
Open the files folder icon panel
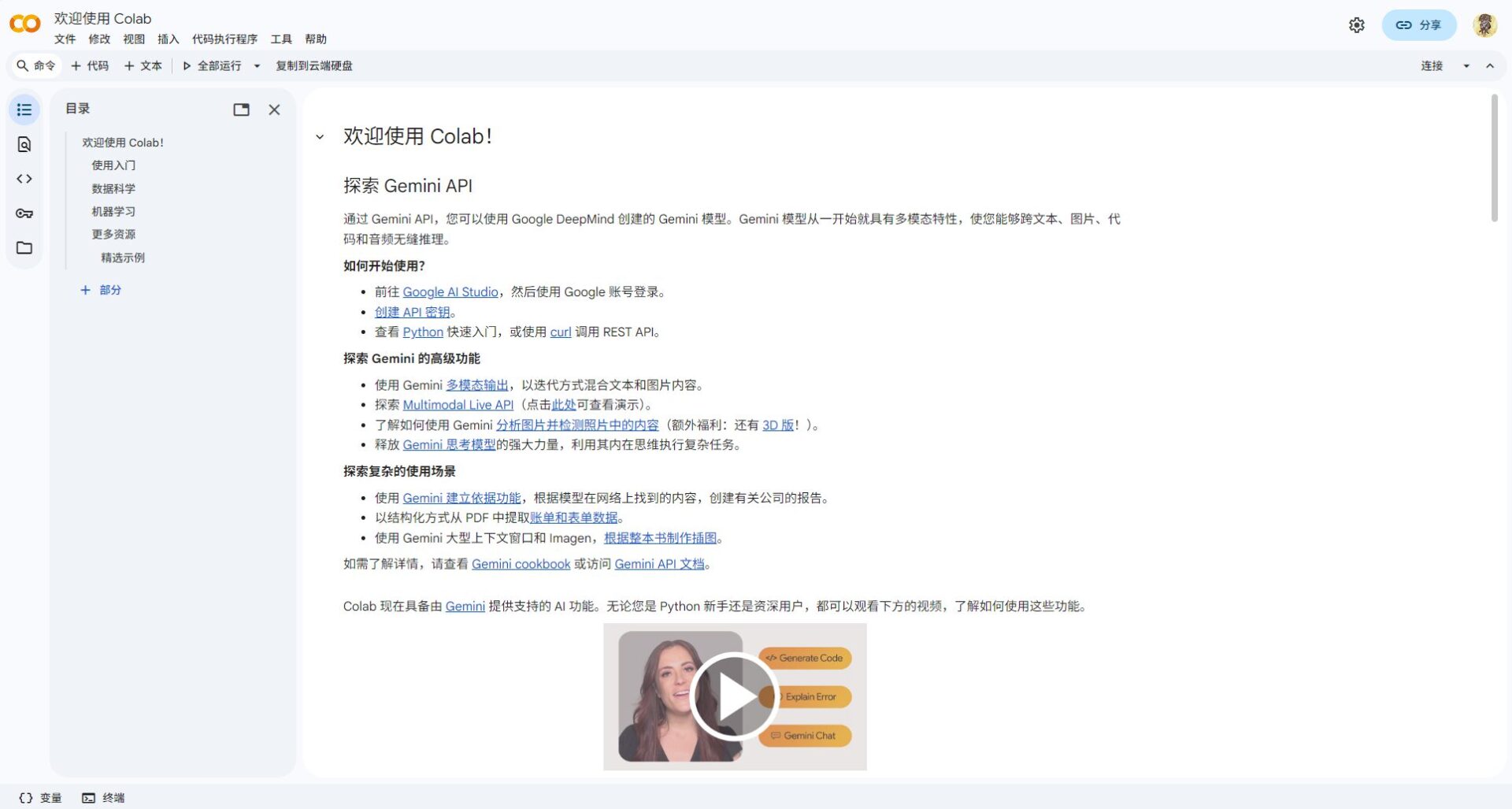pyautogui.click(x=24, y=248)
